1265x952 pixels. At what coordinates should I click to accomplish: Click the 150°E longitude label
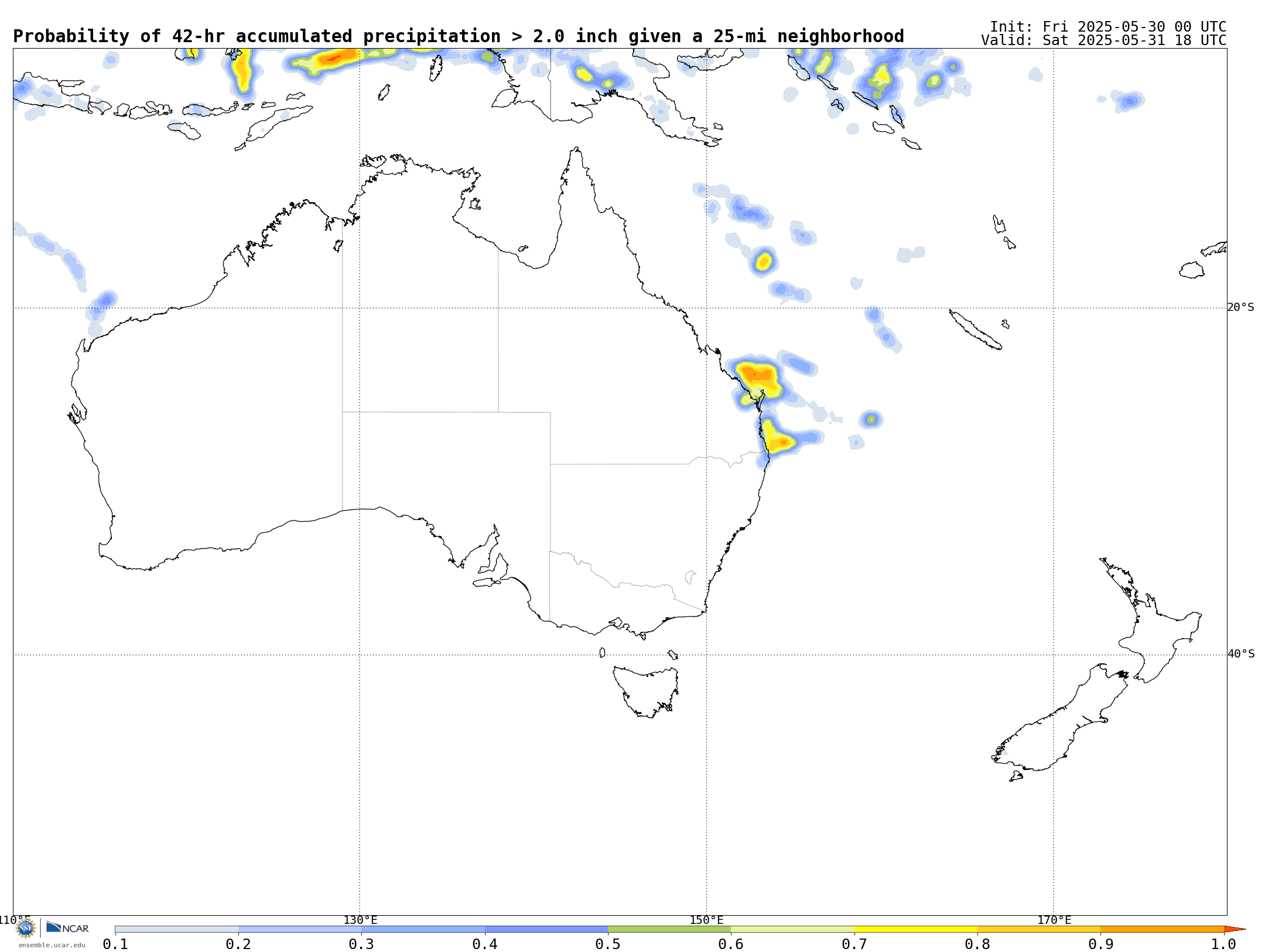pos(706,920)
